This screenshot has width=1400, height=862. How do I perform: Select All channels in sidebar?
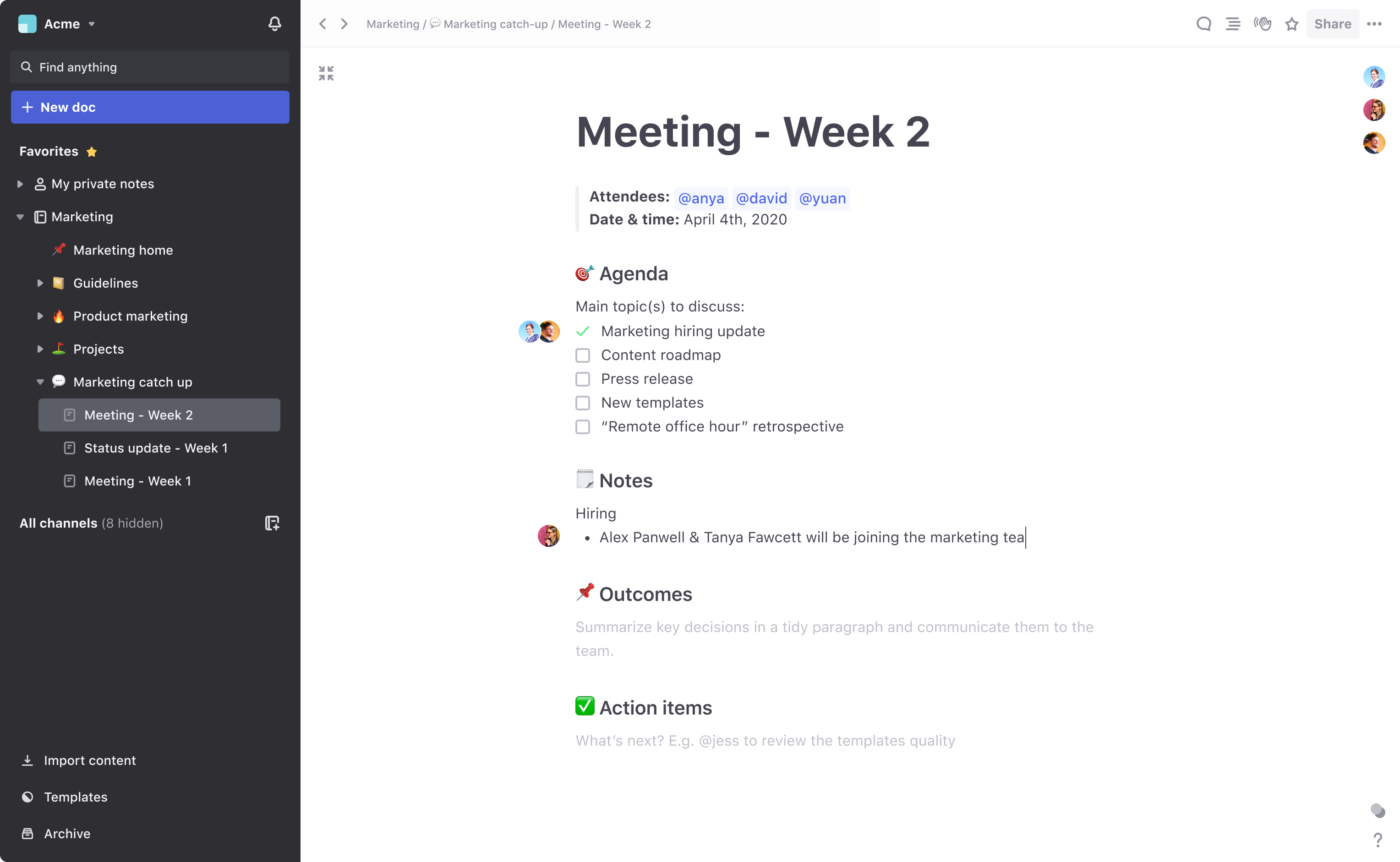click(x=58, y=522)
